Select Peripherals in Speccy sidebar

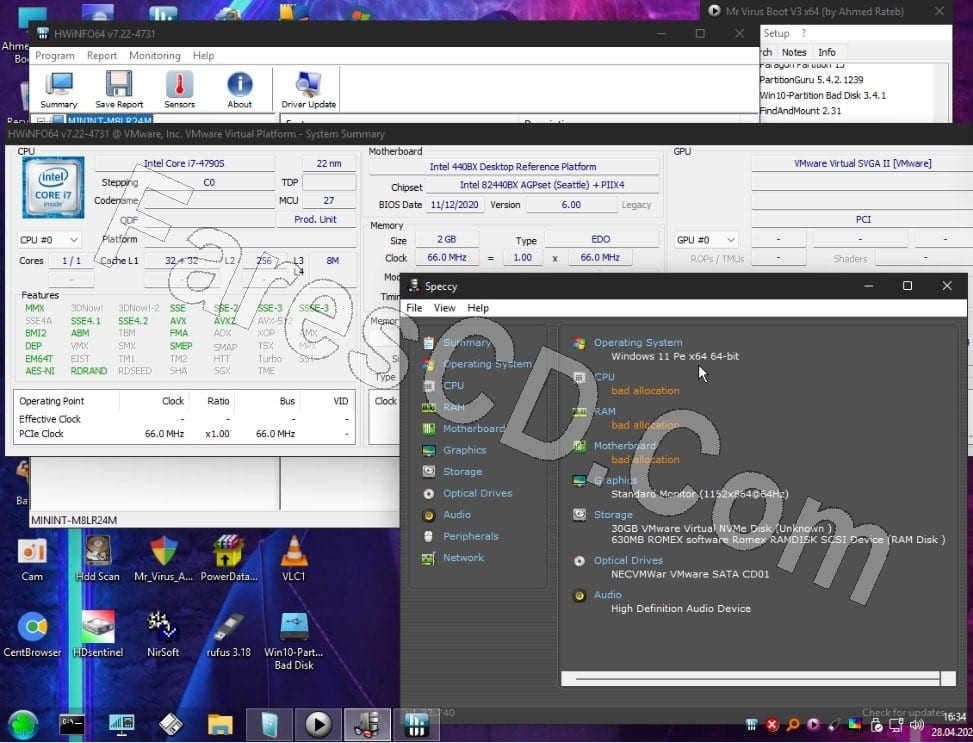(x=470, y=536)
